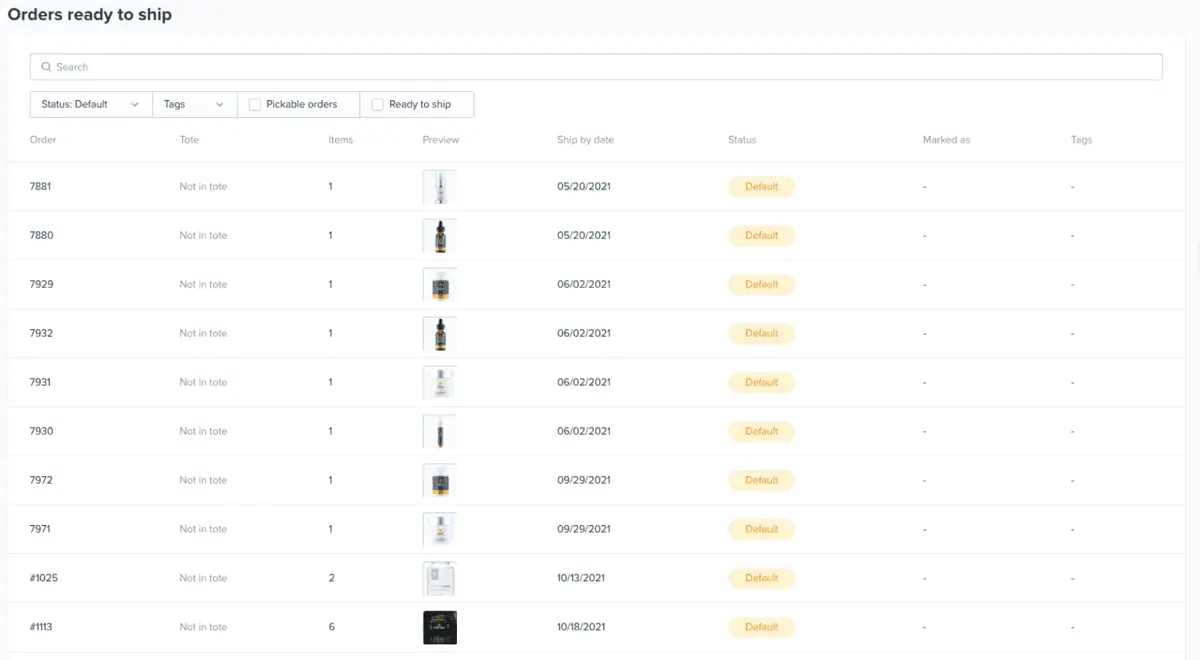Click ship date 06/02/2021 of order 7929
Screen dimensions: 1200x660
(x=584, y=285)
